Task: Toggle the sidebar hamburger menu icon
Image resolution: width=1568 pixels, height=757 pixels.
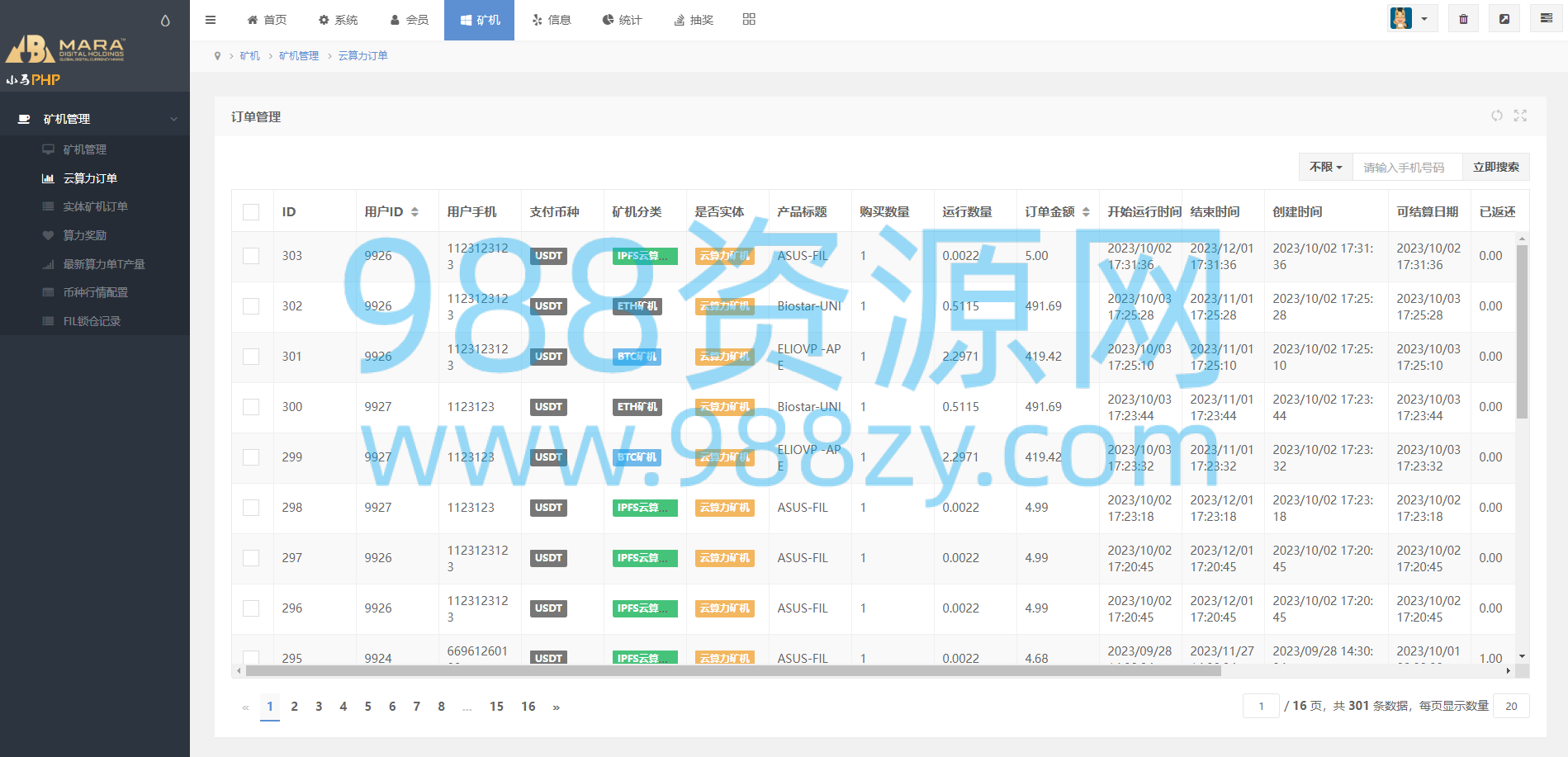Action: (x=211, y=20)
